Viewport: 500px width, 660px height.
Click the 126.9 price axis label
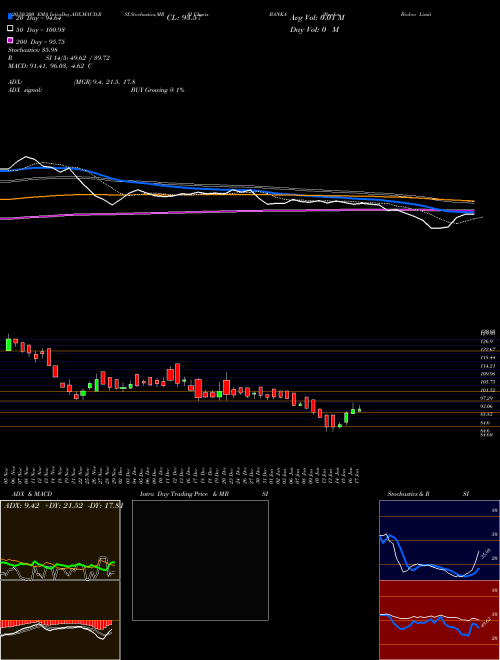[x=486, y=341]
